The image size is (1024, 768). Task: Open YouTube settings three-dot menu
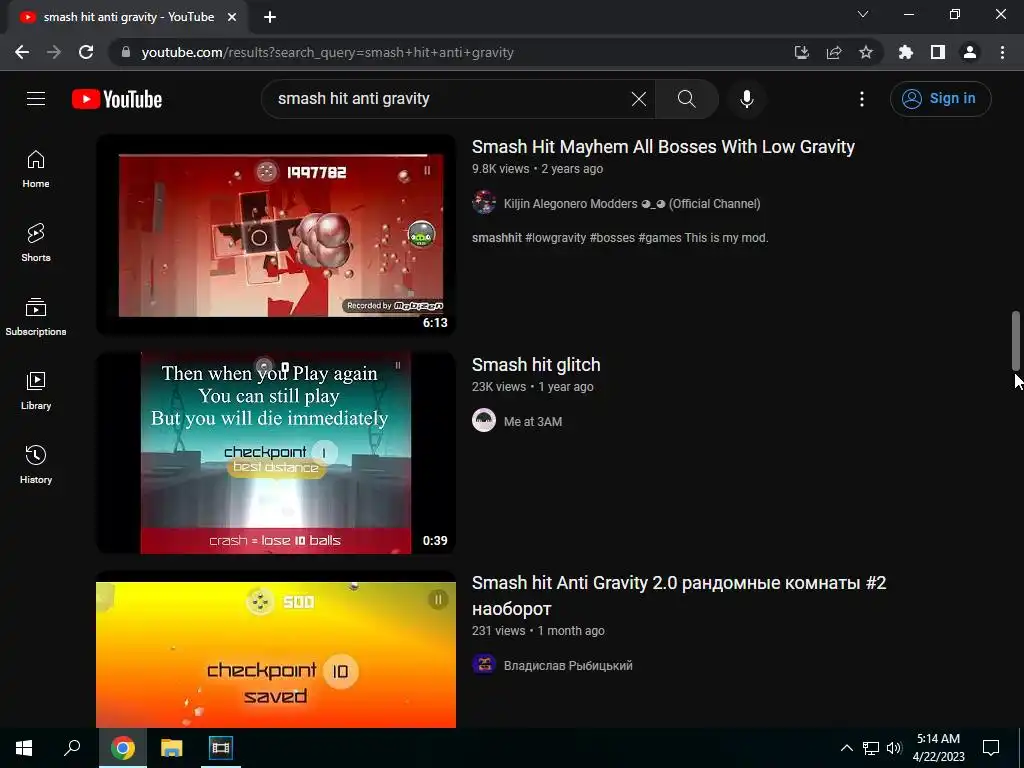[x=862, y=99]
